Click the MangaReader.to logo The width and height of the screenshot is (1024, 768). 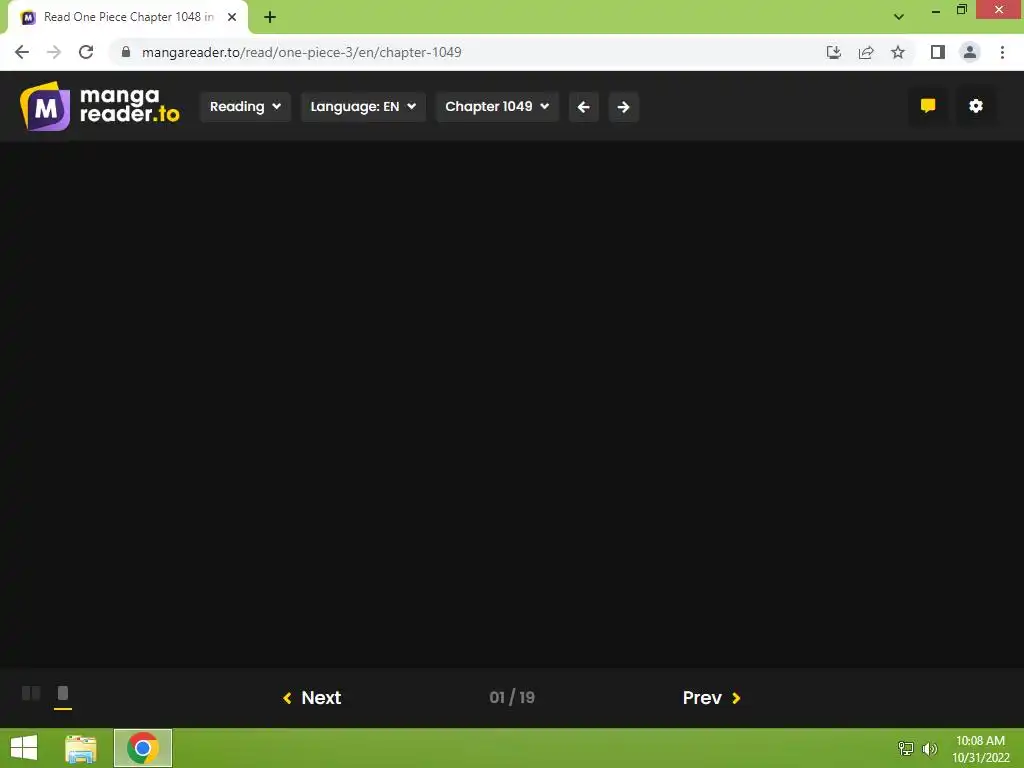[99, 106]
